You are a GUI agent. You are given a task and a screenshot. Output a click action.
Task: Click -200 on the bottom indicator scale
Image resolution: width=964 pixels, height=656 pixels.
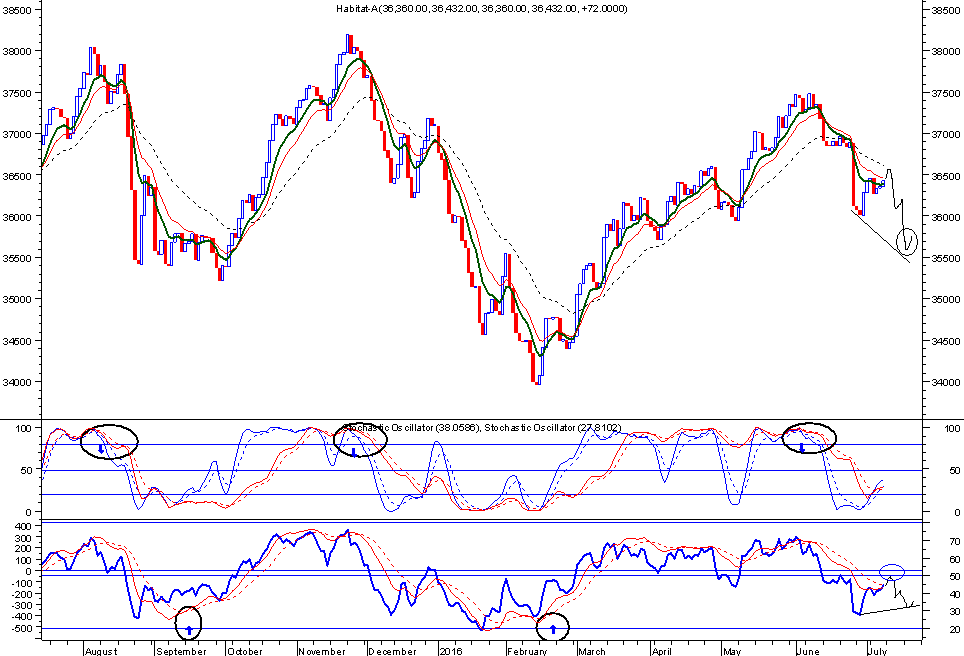[x=21, y=595]
